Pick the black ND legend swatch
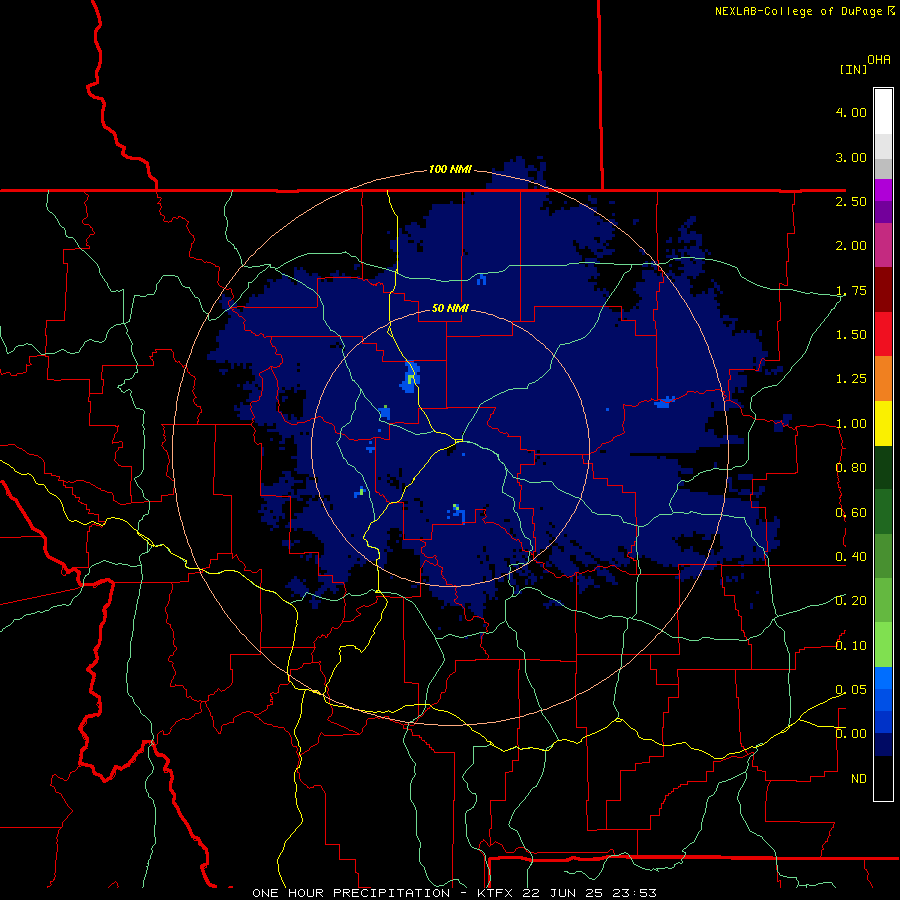This screenshot has height=900, width=900. coord(883,778)
